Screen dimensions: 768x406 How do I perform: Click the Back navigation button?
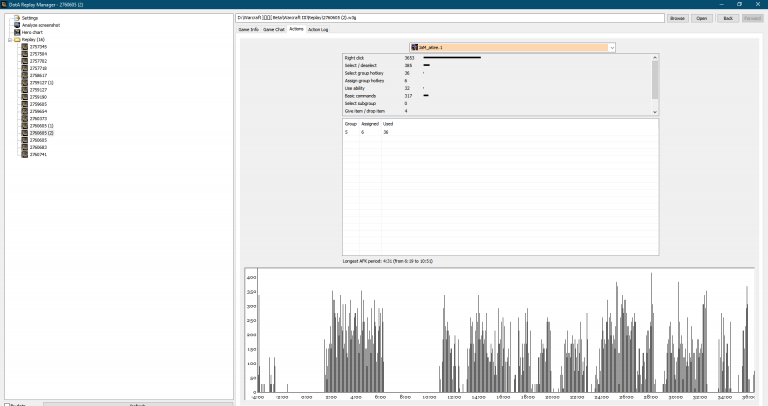[727, 18]
